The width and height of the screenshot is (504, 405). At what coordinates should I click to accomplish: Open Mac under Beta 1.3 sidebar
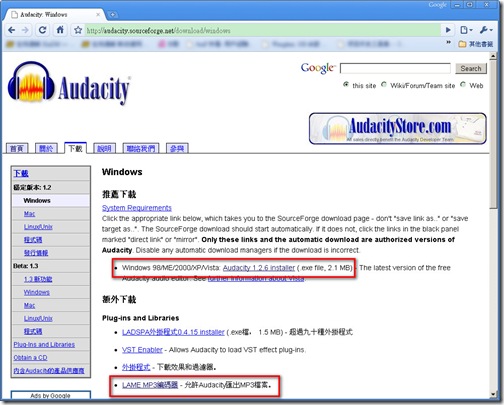tap(29, 305)
